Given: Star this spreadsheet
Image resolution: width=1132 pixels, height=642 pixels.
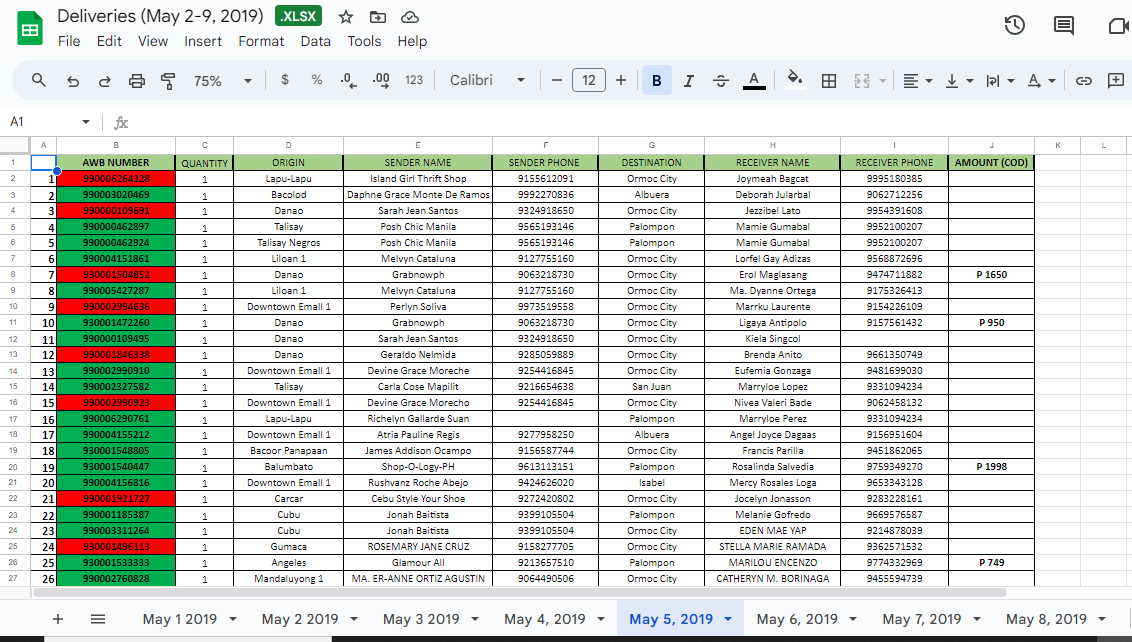Looking at the screenshot, I should click(346, 17).
